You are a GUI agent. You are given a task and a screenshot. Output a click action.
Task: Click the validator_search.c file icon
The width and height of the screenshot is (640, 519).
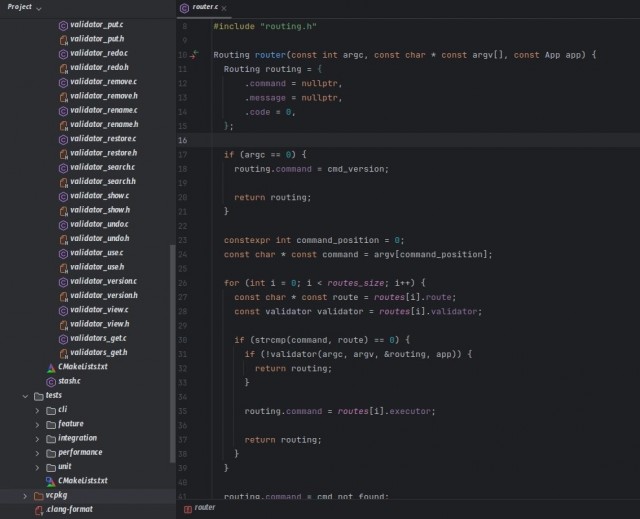(x=63, y=168)
